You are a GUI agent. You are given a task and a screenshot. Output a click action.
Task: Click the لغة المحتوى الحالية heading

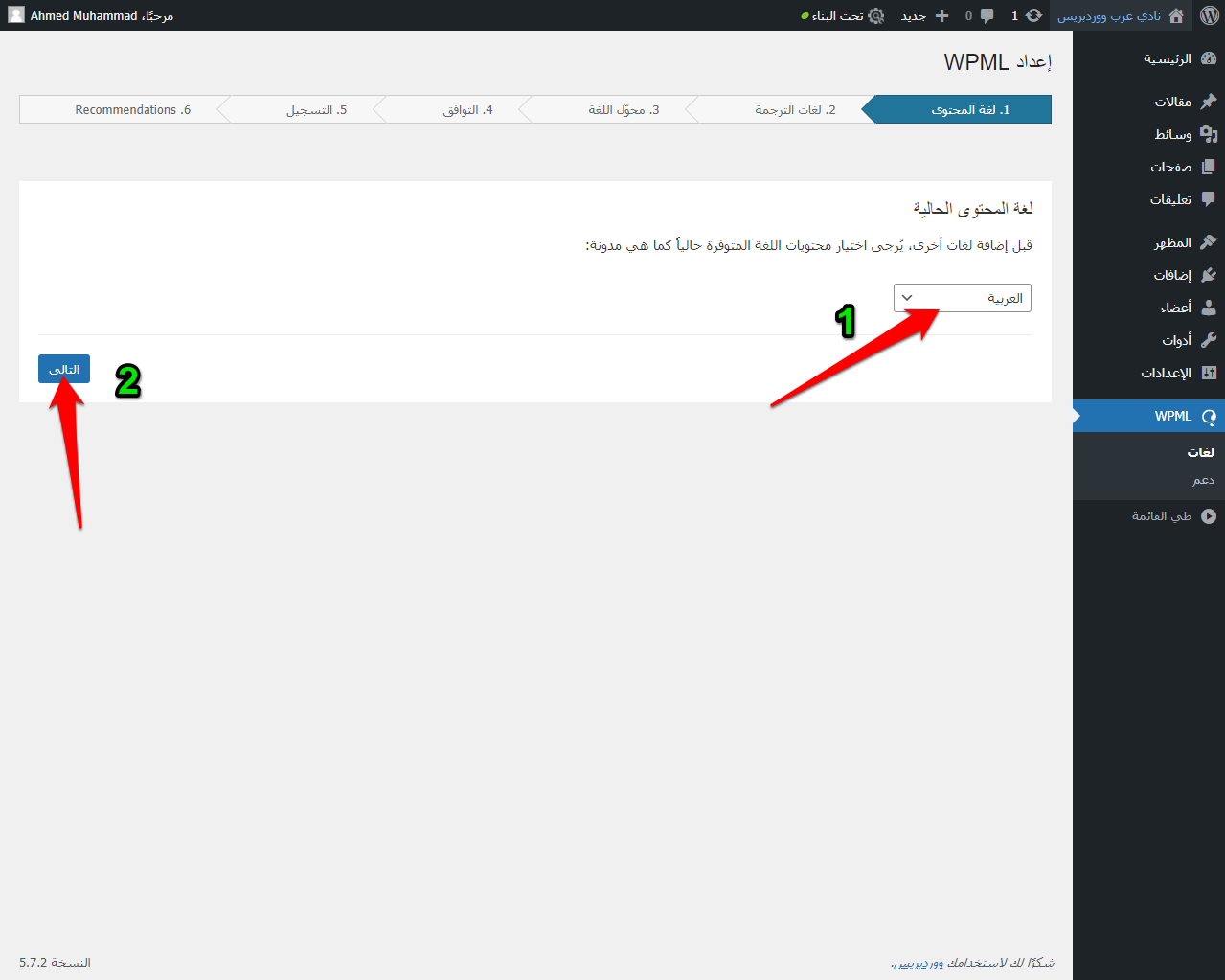tap(972, 208)
